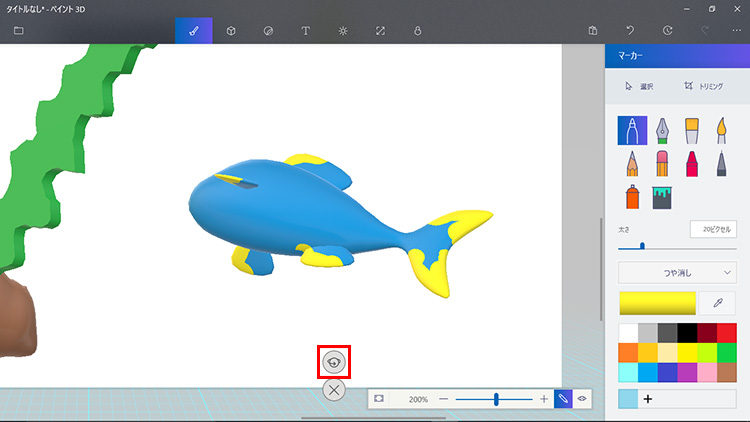Click the トリミング crop button
Image resolution: width=750 pixels, height=422 pixels.
(702, 86)
